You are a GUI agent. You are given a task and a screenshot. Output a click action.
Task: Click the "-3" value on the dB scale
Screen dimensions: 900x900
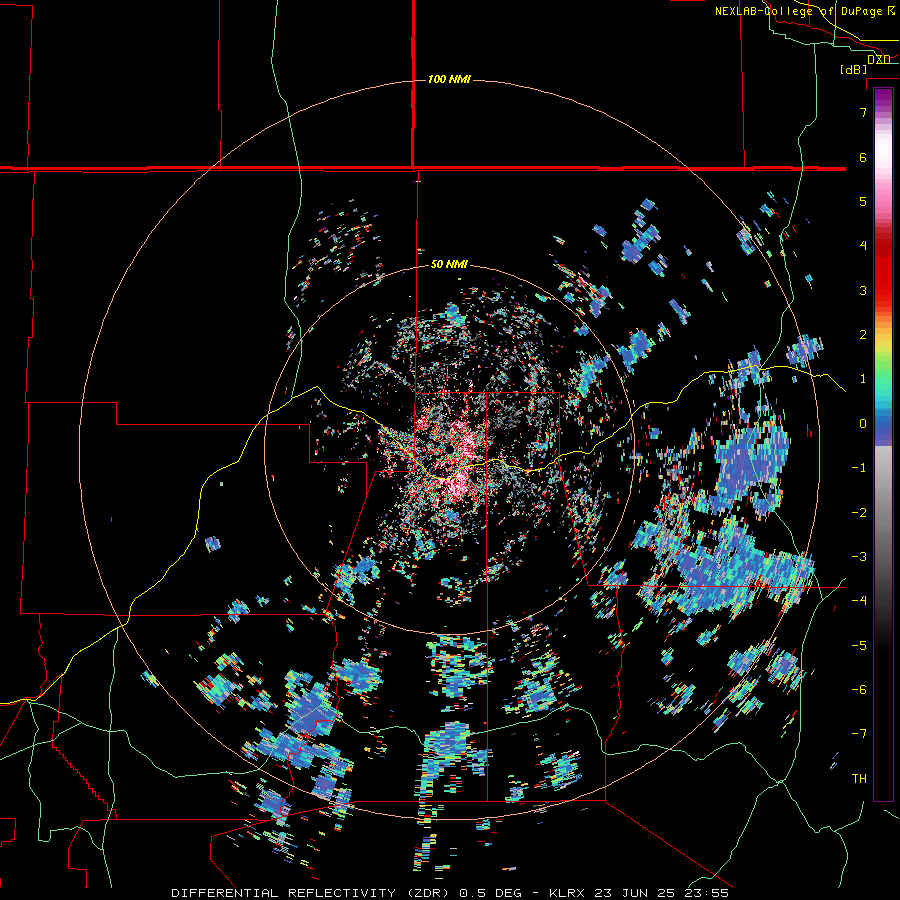tap(859, 556)
